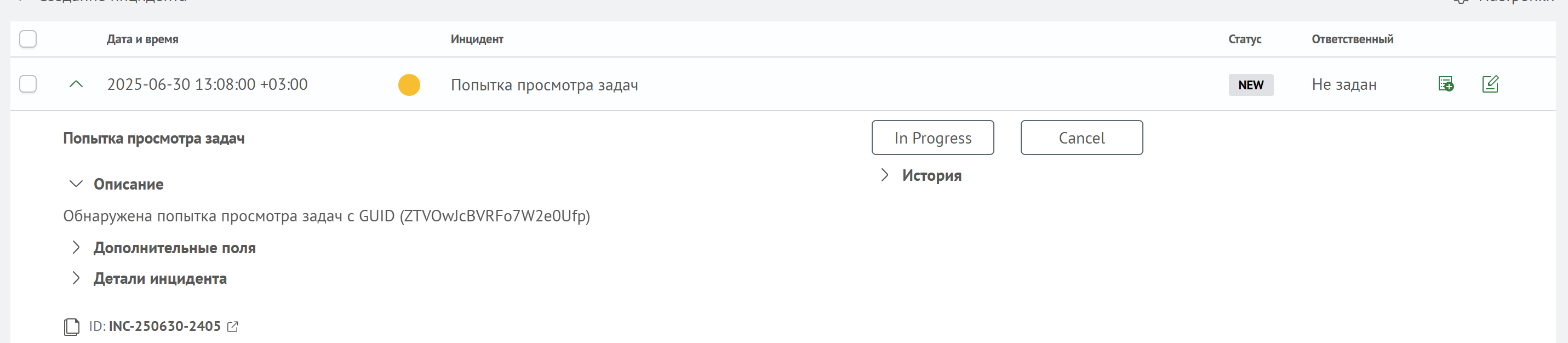Image resolution: width=1568 pixels, height=343 pixels.
Task: Click the NEW status badge
Action: tap(1251, 85)
